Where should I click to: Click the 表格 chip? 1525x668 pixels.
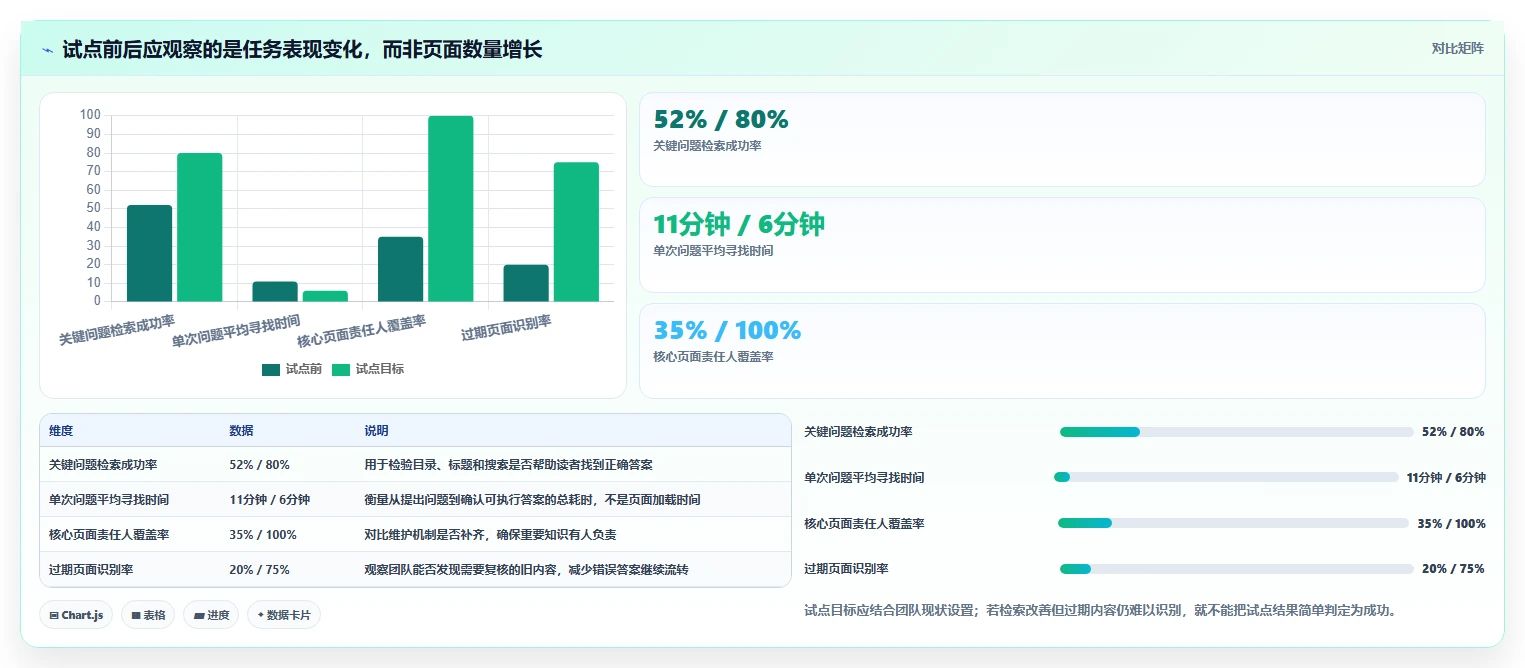[148, 615]
